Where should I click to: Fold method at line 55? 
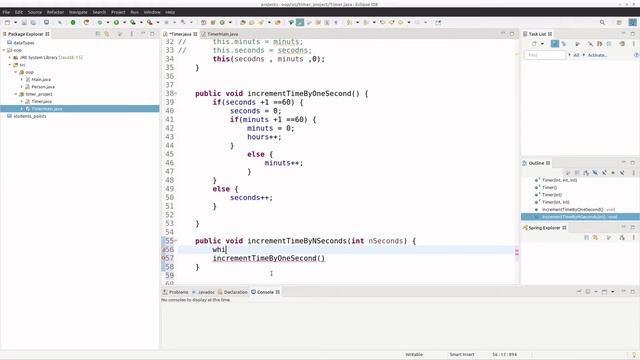(x=176, y=241)
